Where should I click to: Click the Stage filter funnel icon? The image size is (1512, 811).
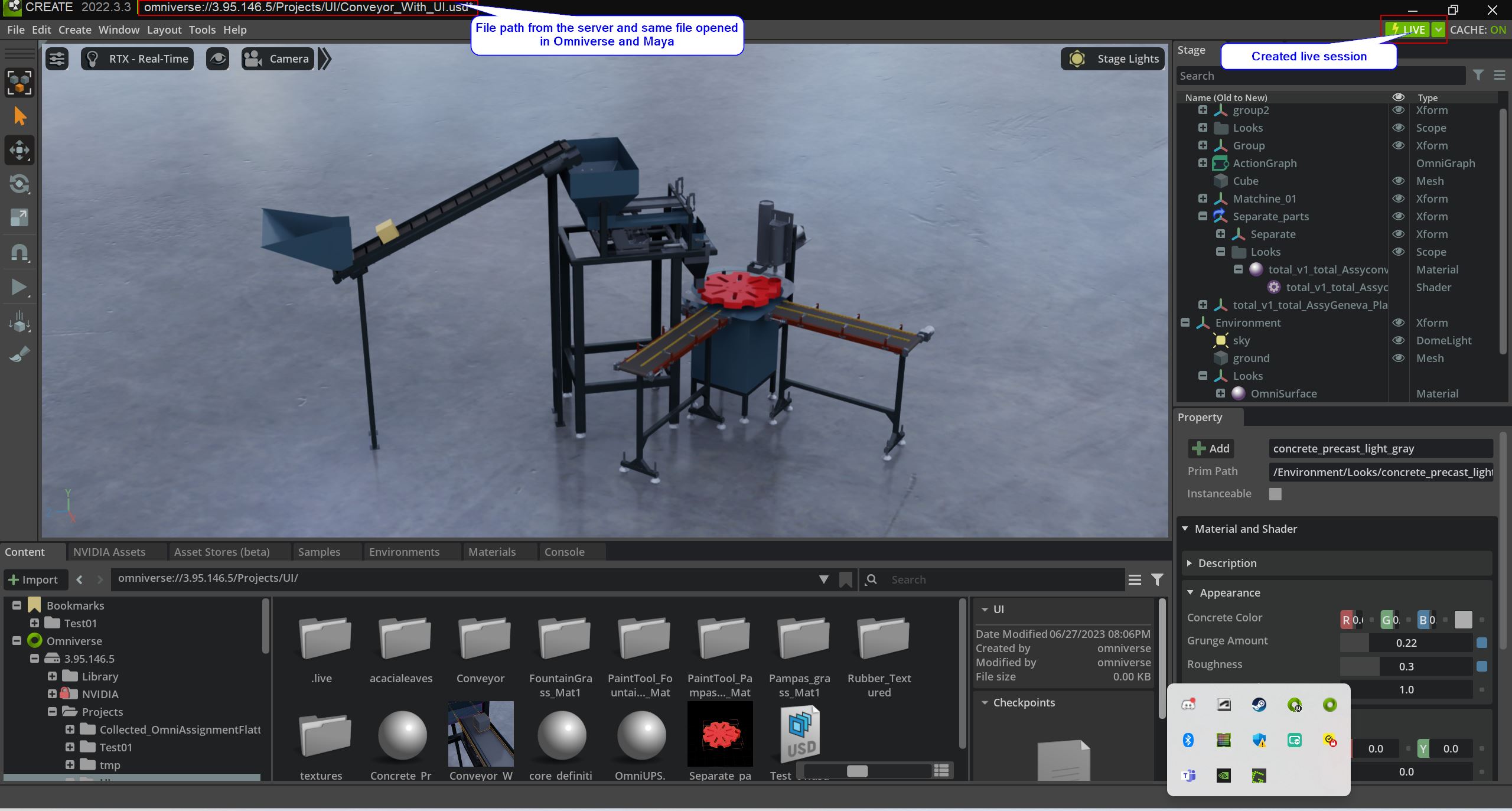click(x=1478, y=75)
